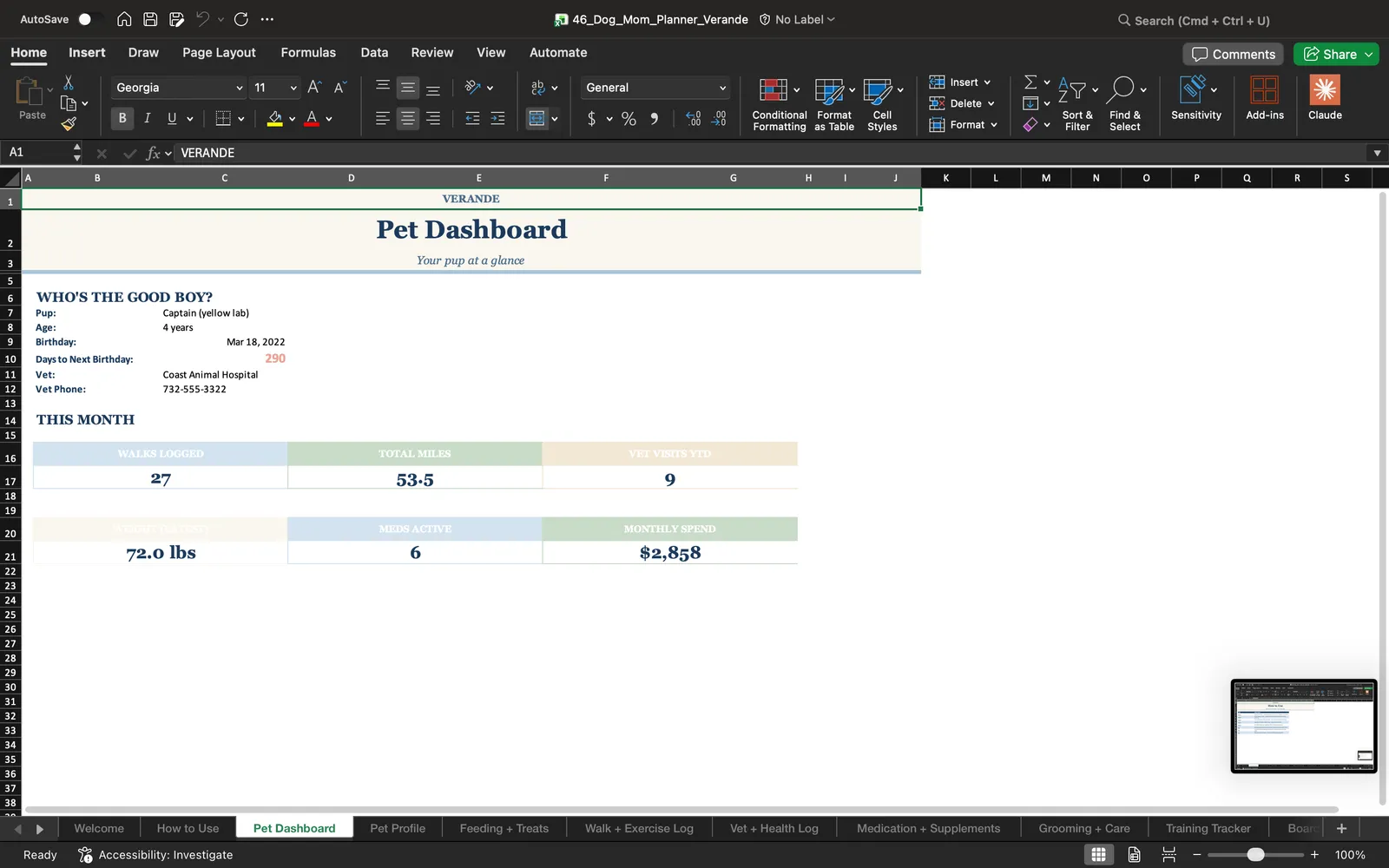Click the percent style icon
The image size is (1389, 868).
[x=629, y=119]
